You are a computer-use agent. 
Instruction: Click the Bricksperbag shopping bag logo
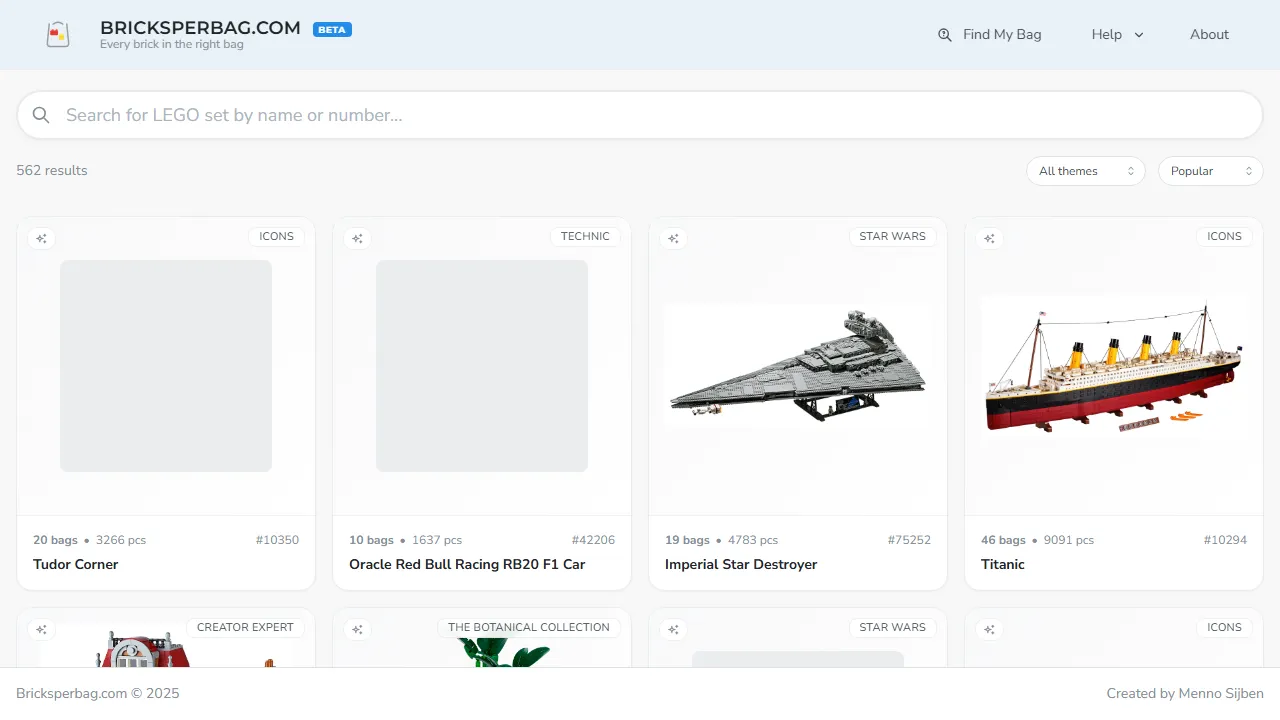pyautogui.click(x=58, y=35)
